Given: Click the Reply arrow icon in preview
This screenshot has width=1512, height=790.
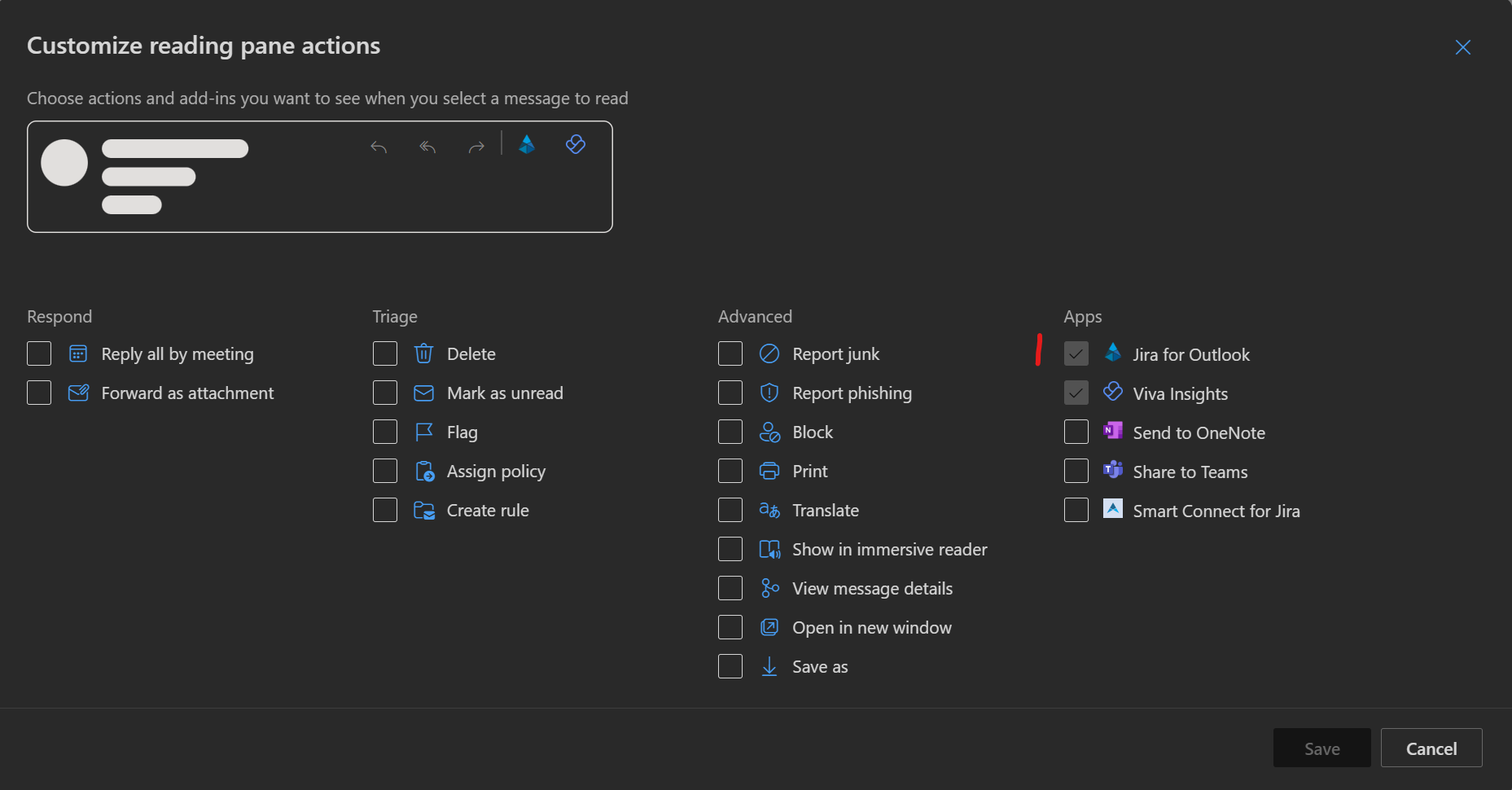Looking at the screenshot, I should click(379, 147).
